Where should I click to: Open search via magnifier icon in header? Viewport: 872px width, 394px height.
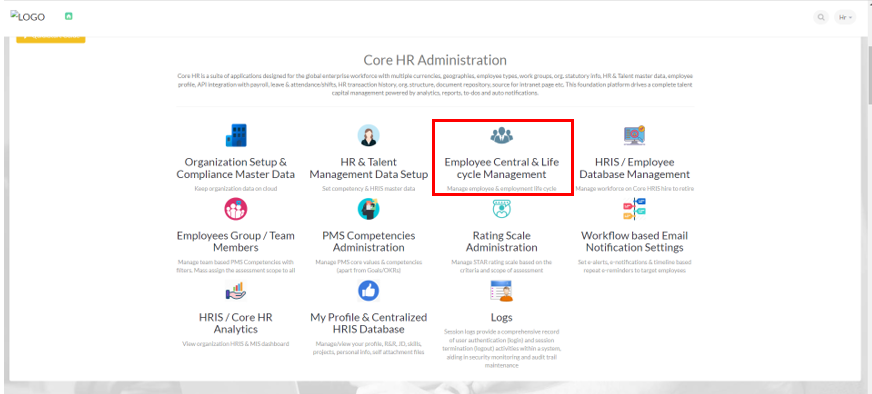820,17
